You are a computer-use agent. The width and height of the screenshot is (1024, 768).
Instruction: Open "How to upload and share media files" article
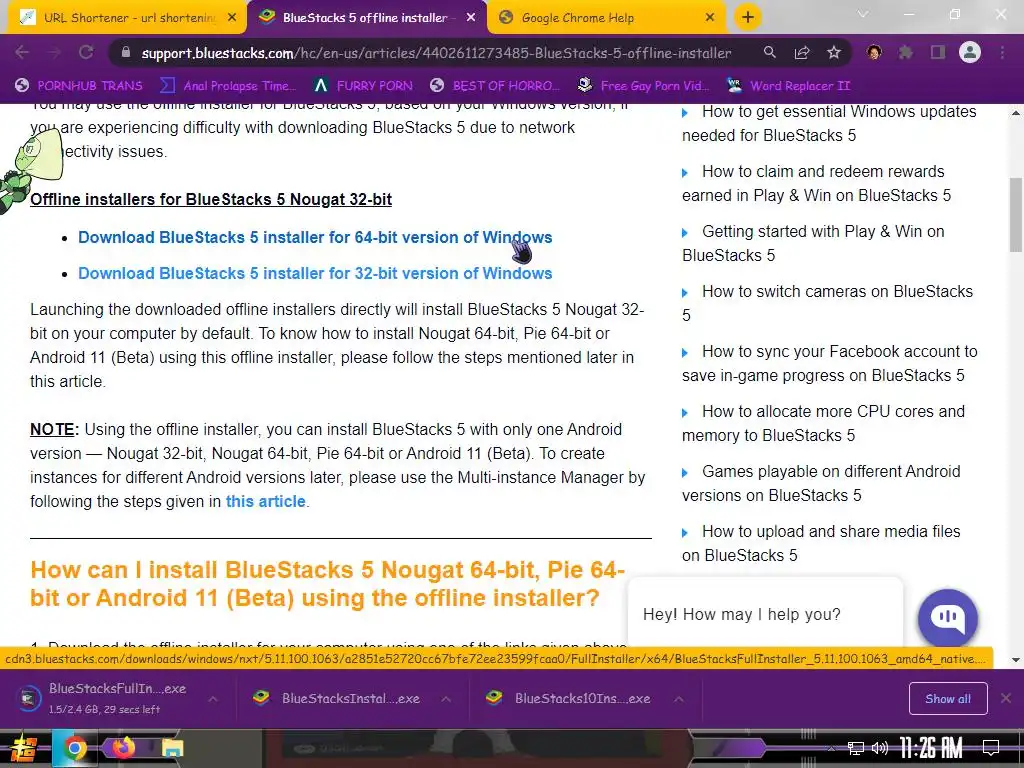(821, 543)
